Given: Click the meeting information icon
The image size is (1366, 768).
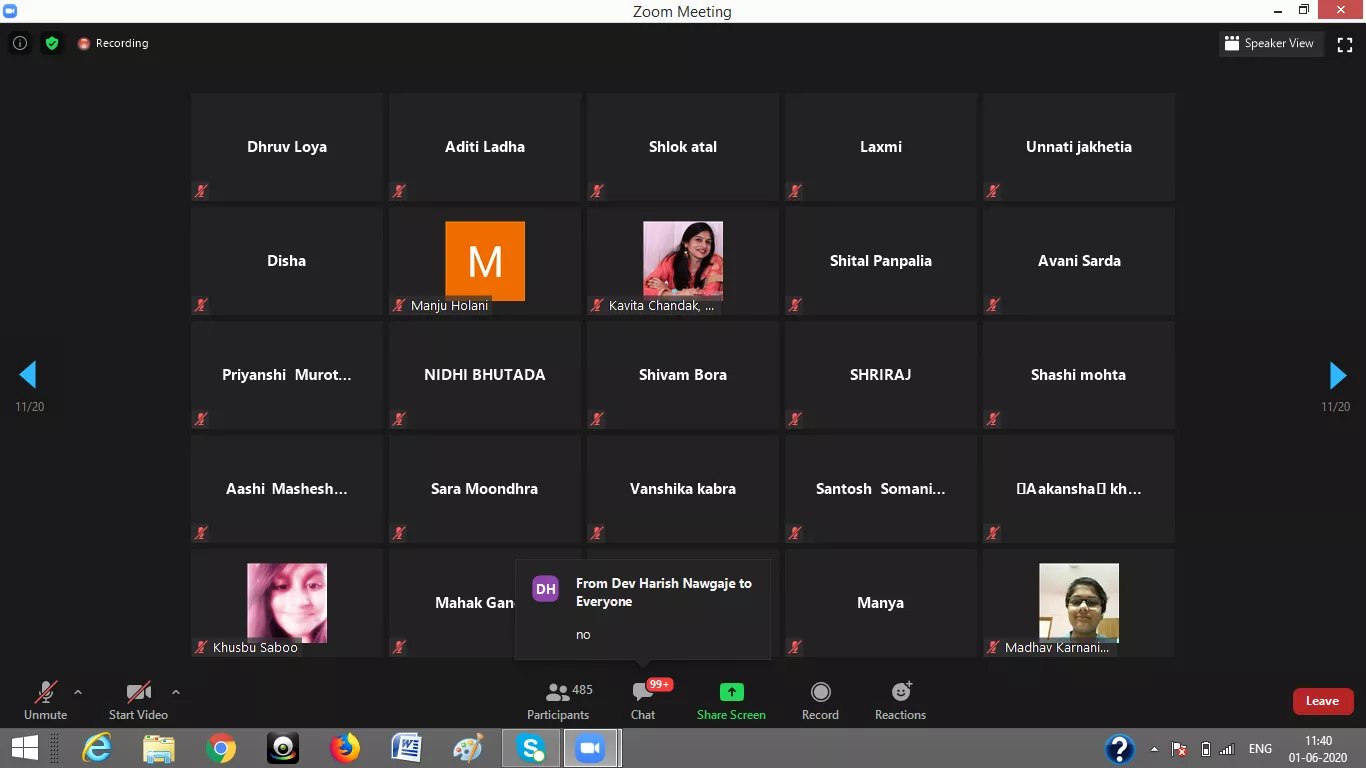Looking at the screenshot, I should click(19, 43).
